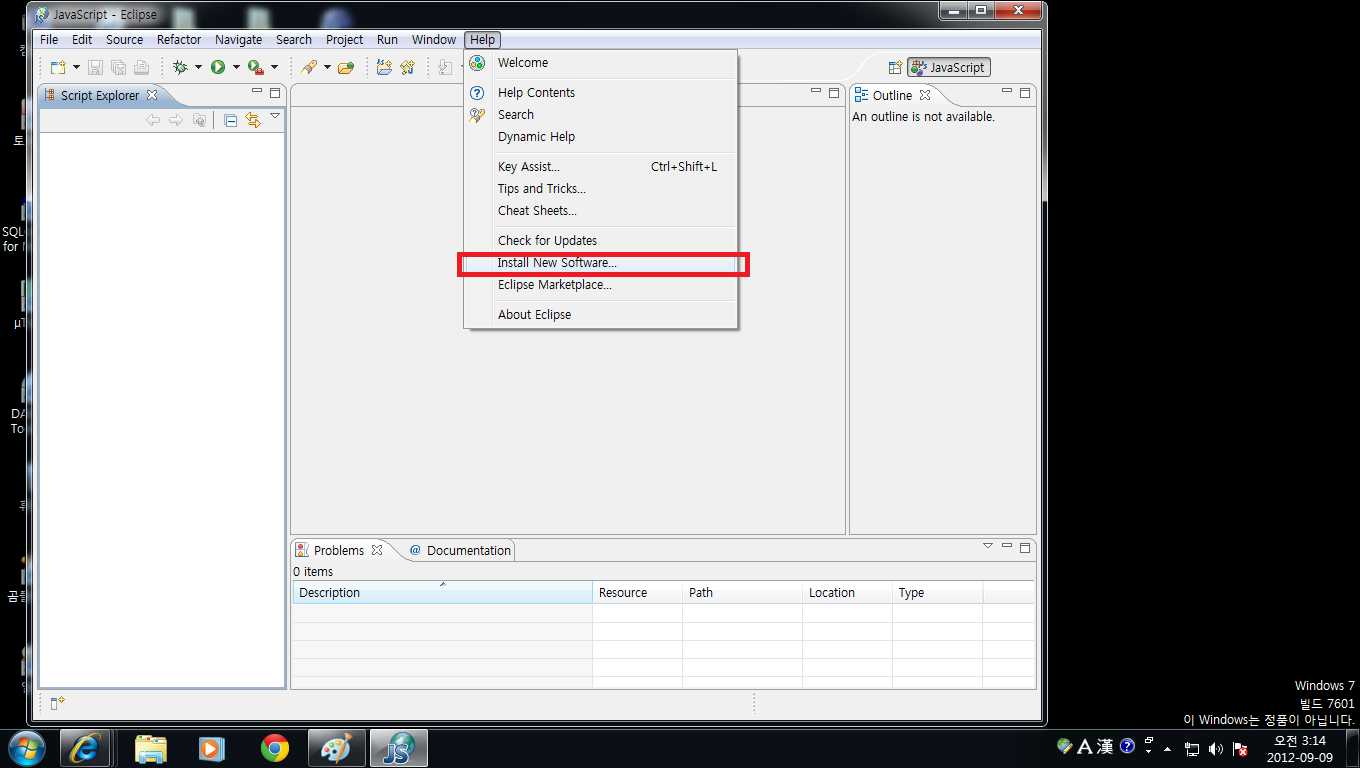Click the Debug bug icon in toolbar

180,67
